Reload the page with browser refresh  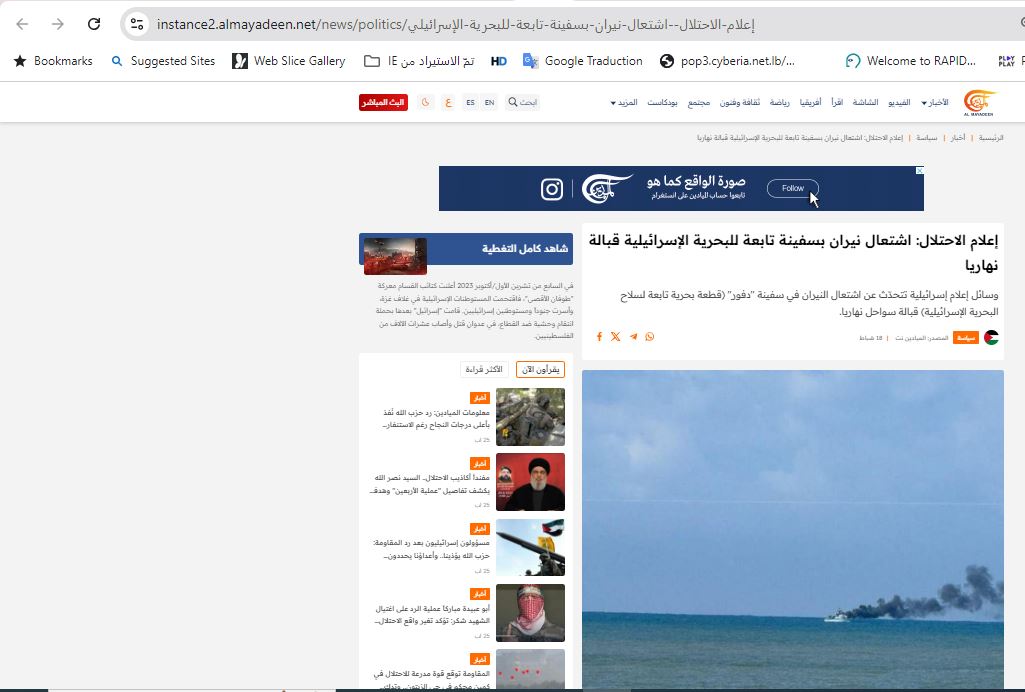94,24
